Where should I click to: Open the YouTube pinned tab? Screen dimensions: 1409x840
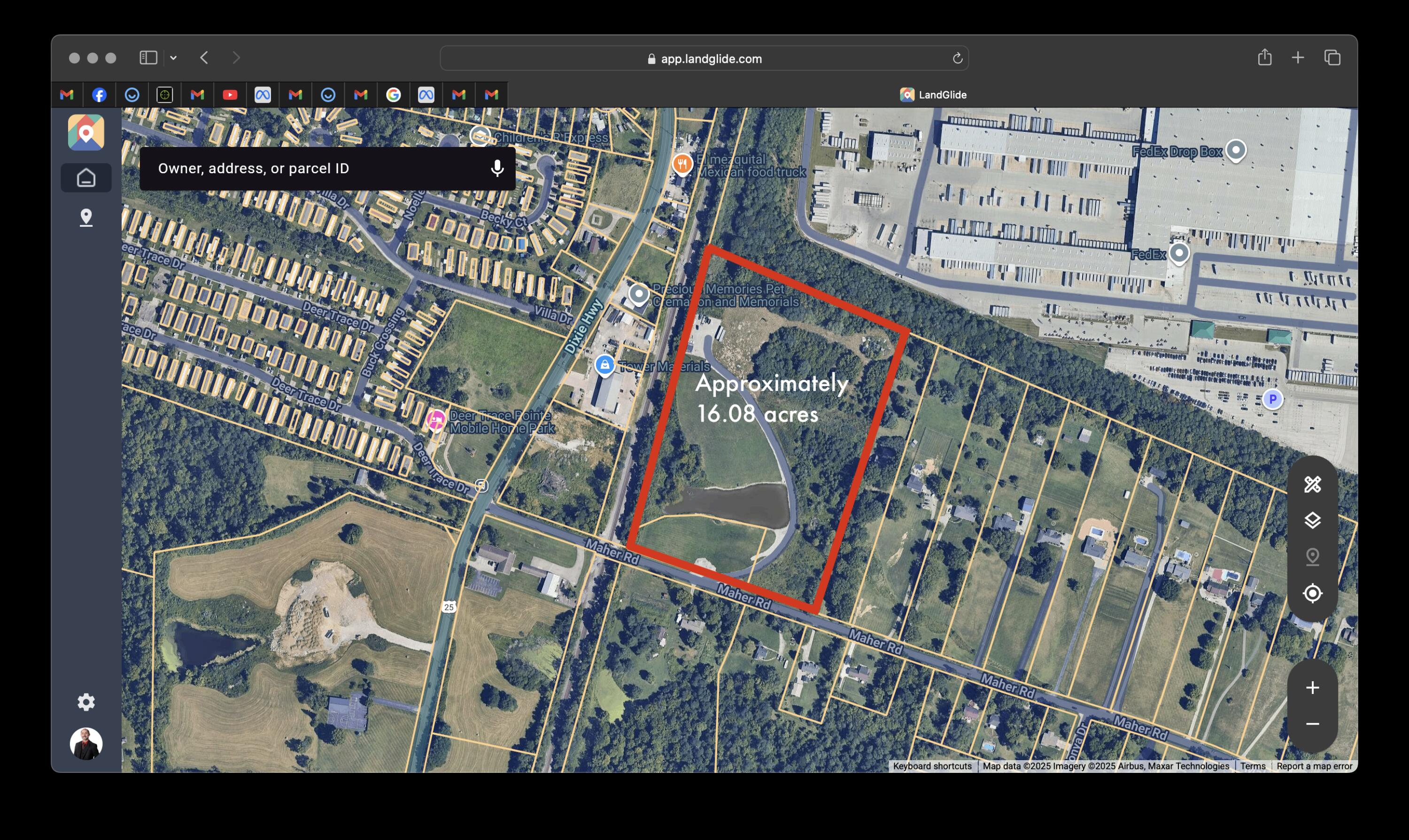(230, 95)
